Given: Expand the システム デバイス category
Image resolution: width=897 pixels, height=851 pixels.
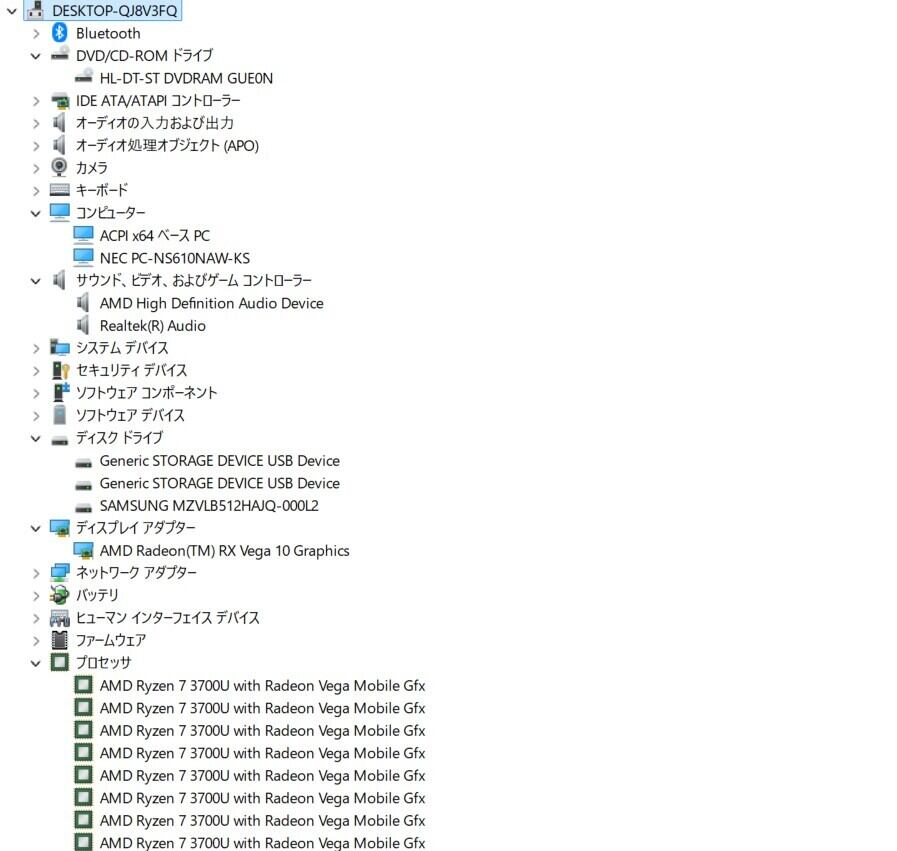Looking at the screenshot, I should click(36, 348).
